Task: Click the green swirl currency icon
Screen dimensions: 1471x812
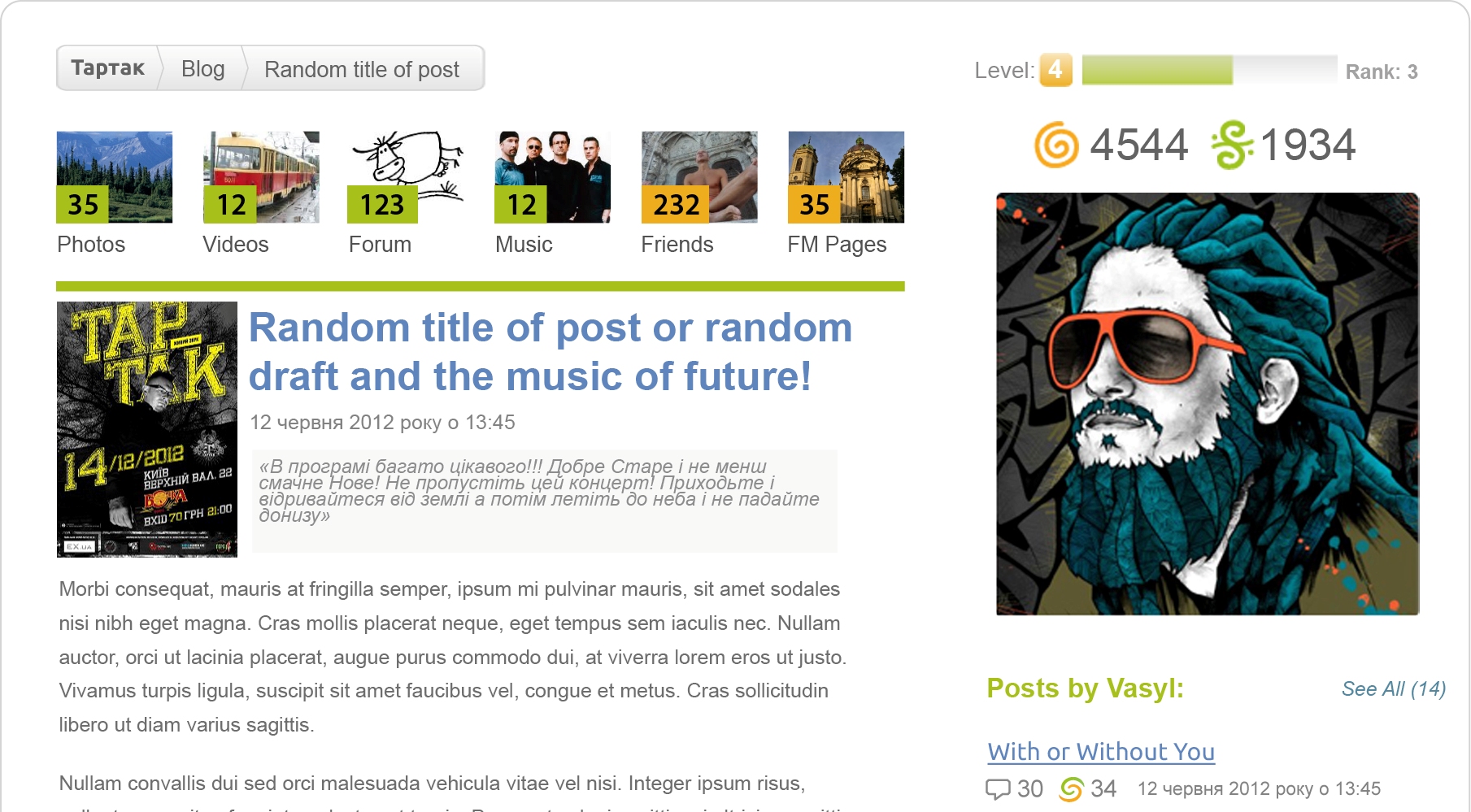Action: click(x=1232, y=145)
